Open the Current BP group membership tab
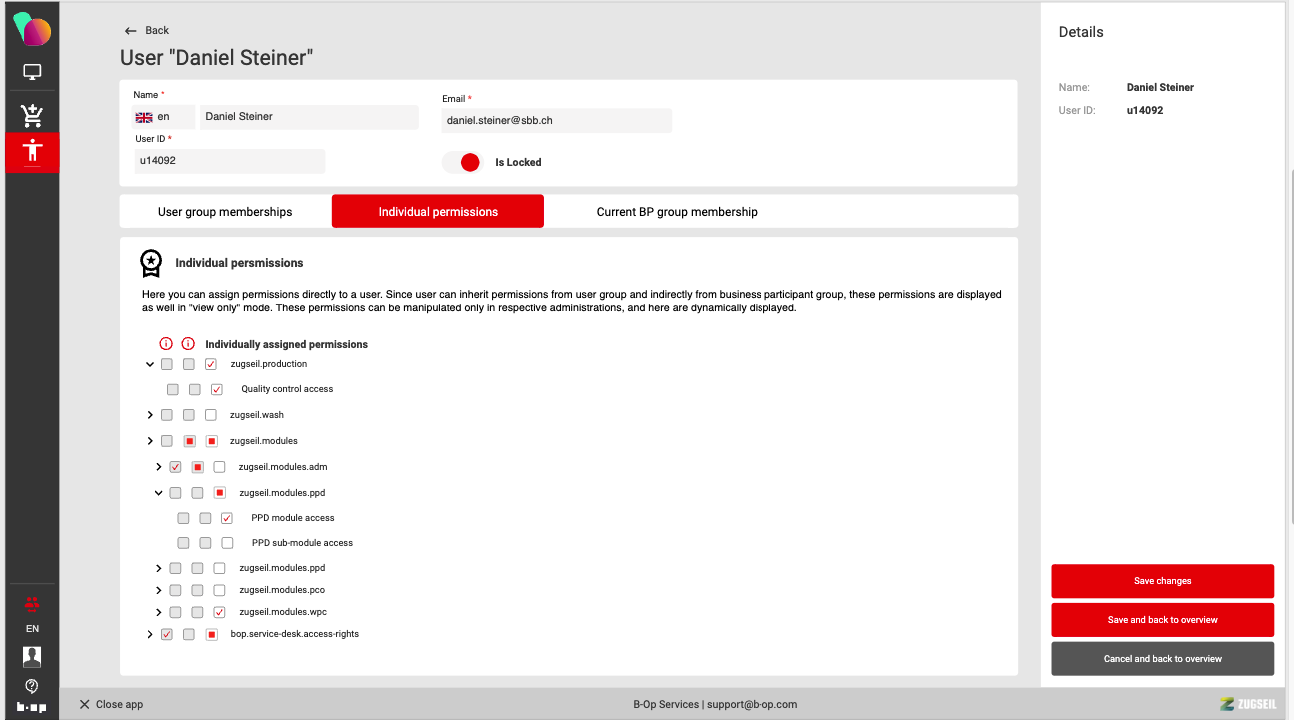The height and width of the screenshot is (720, 1294). click(677, 212)
